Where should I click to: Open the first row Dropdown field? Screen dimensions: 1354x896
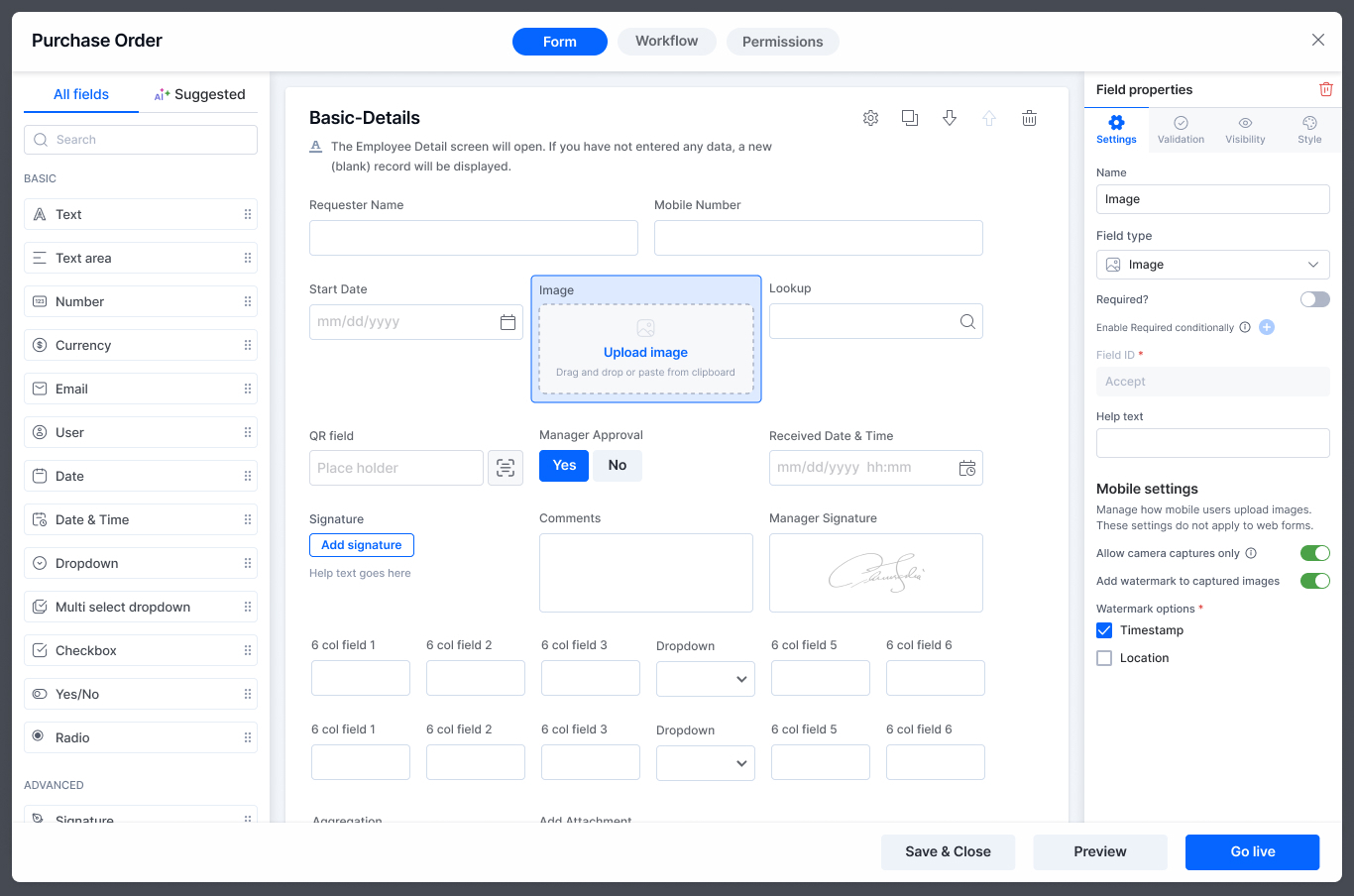click(705, 679)
